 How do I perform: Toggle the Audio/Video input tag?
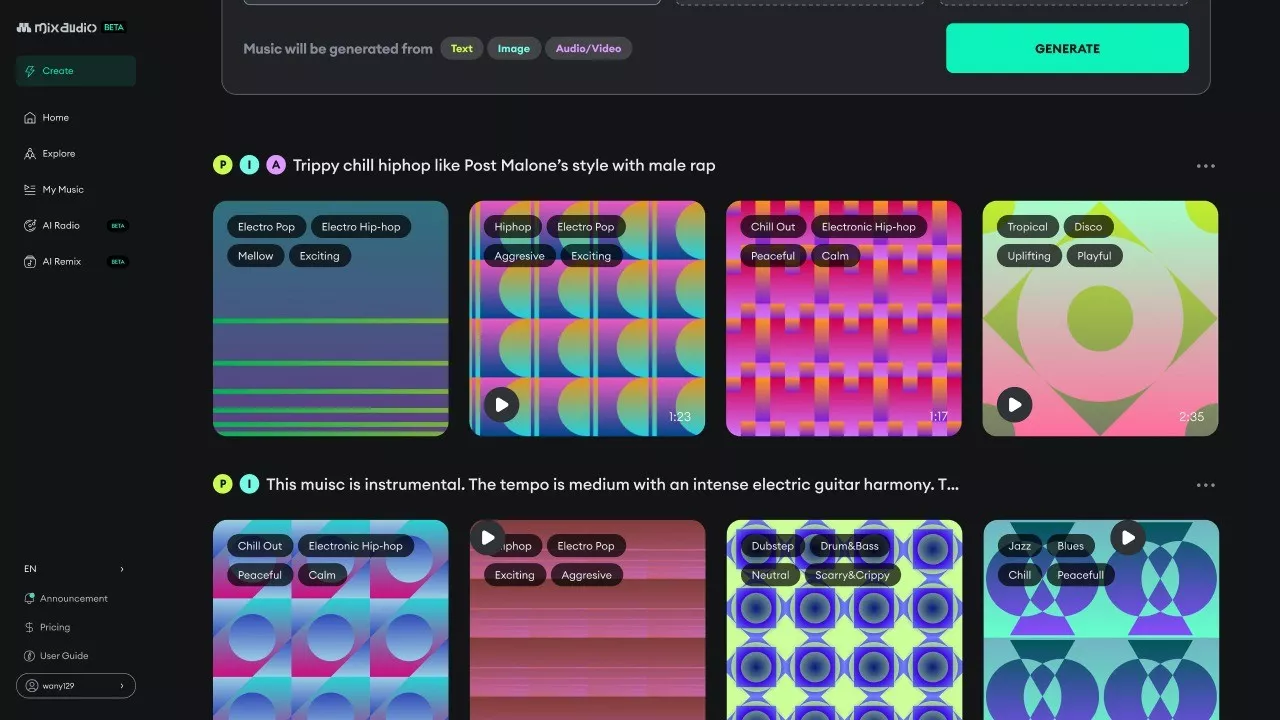[588, 49]
